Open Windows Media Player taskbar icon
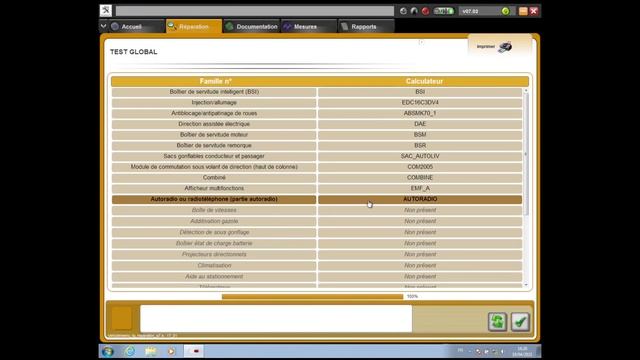Screen dimensions: 640x360 coord(171,351)
